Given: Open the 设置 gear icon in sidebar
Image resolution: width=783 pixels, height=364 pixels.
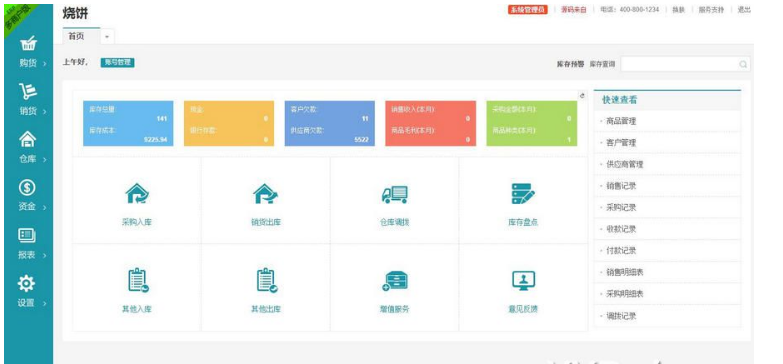Looking at the screenshot, I should click(x=26, y=283).
